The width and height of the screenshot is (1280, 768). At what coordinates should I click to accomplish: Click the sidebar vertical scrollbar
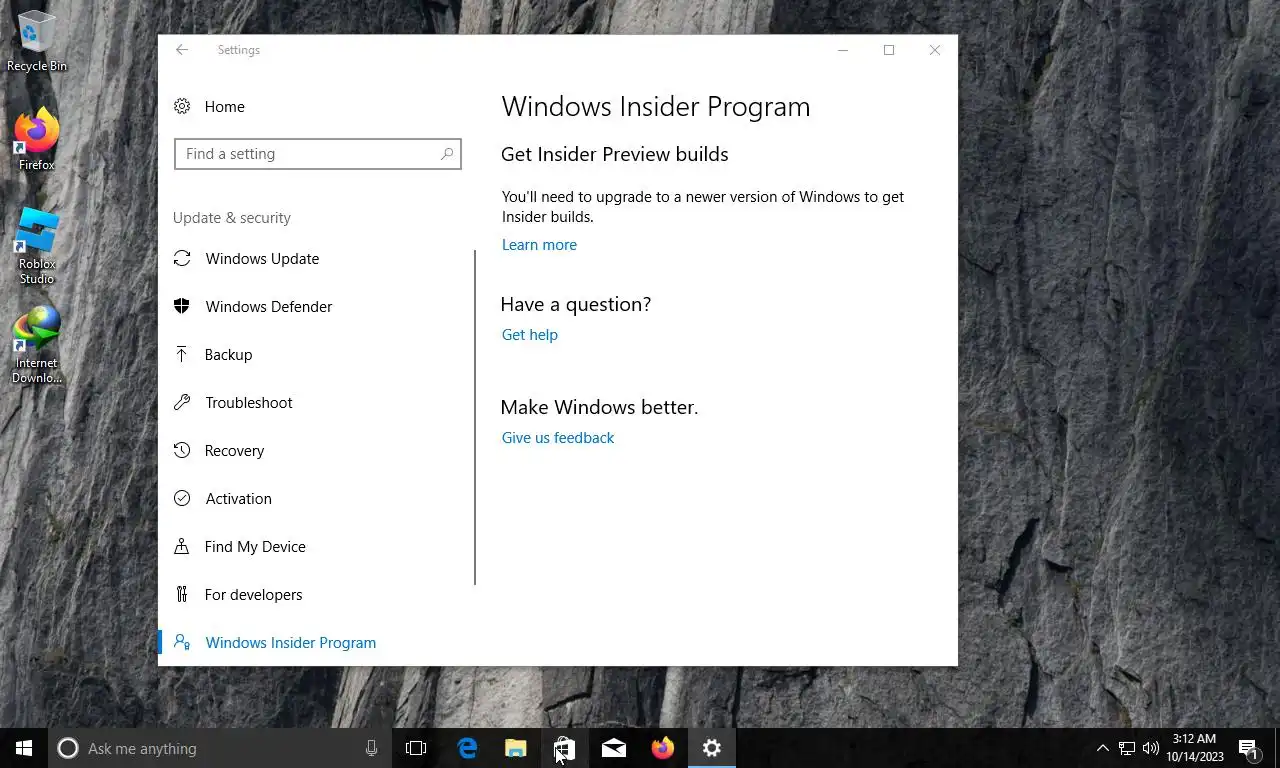[x=475, y=417]
